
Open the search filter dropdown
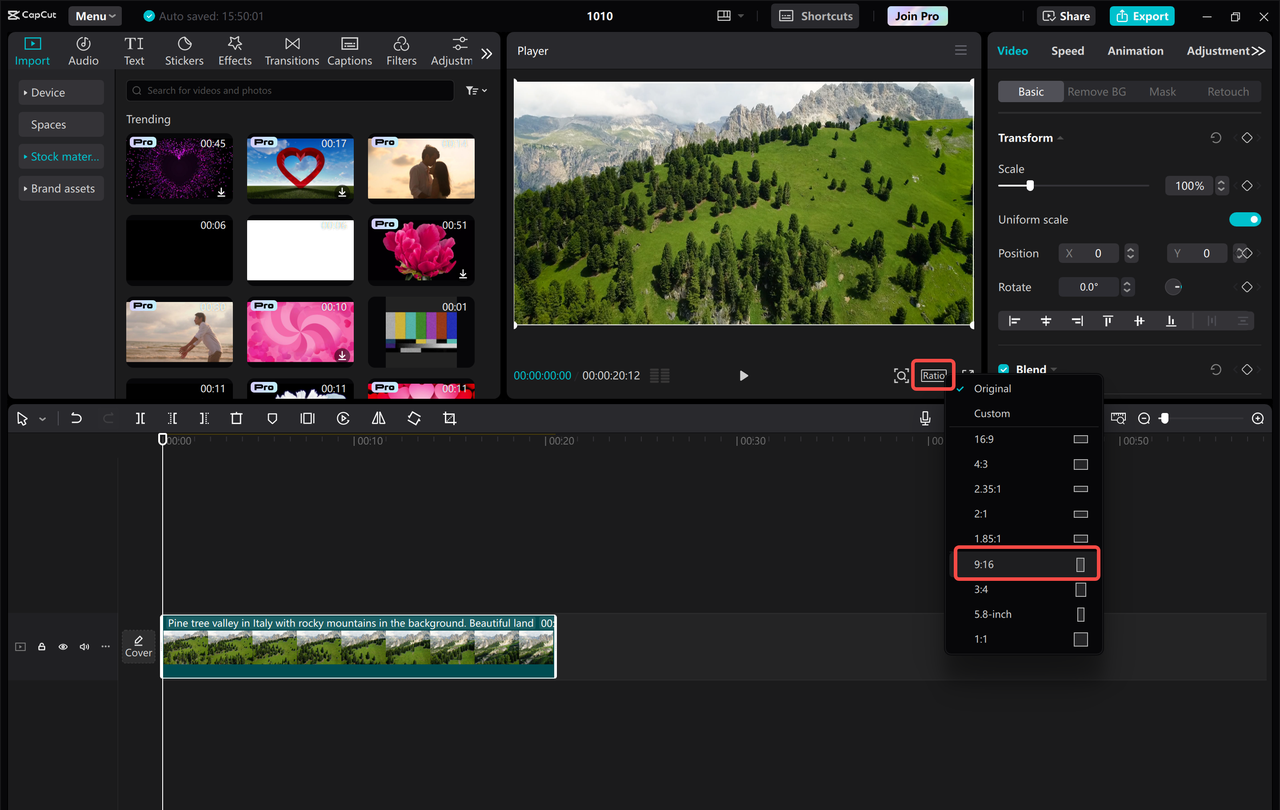pyautogui.click(x=476, y=90)
